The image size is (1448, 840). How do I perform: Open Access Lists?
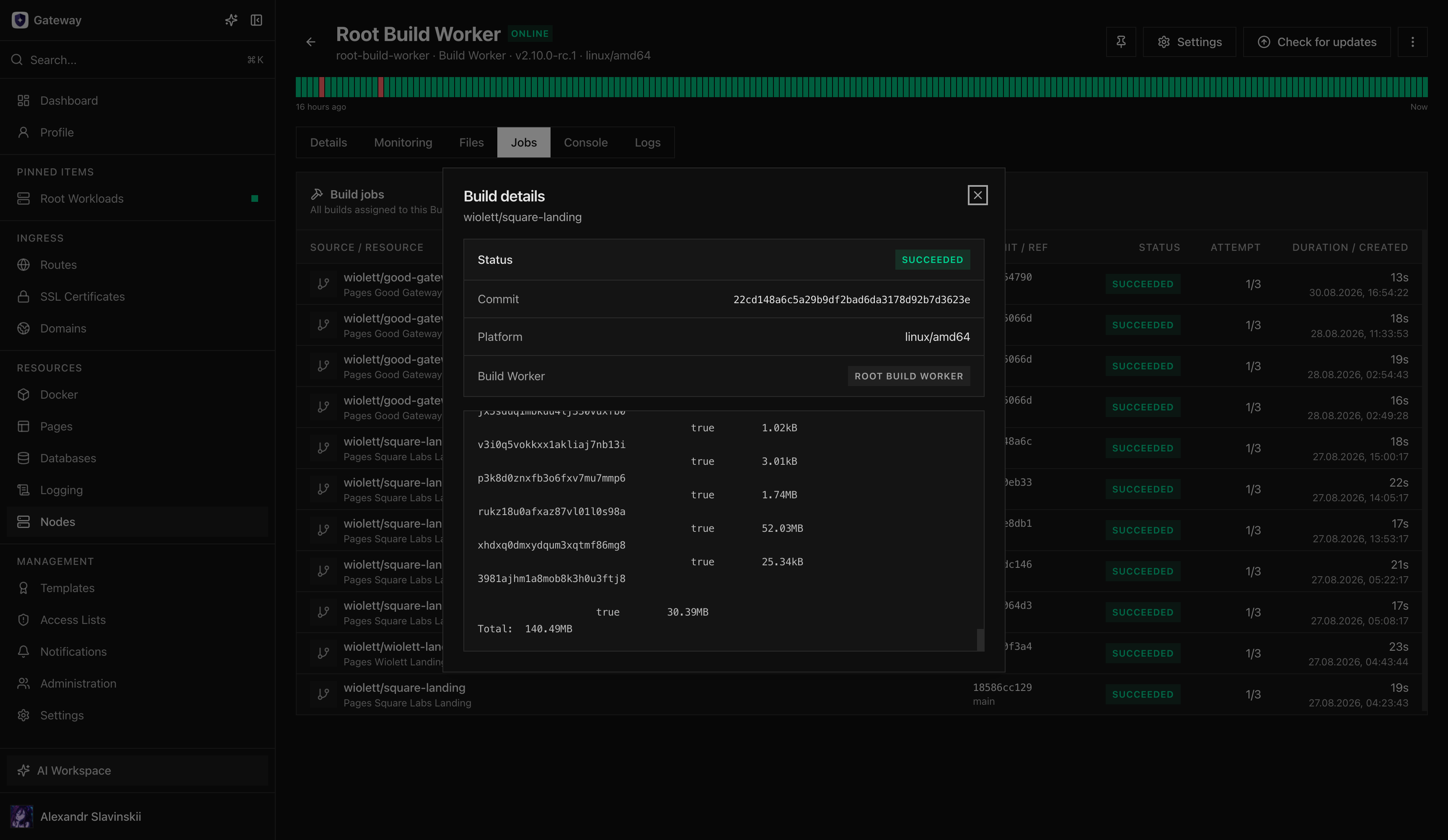coord(137,620)
